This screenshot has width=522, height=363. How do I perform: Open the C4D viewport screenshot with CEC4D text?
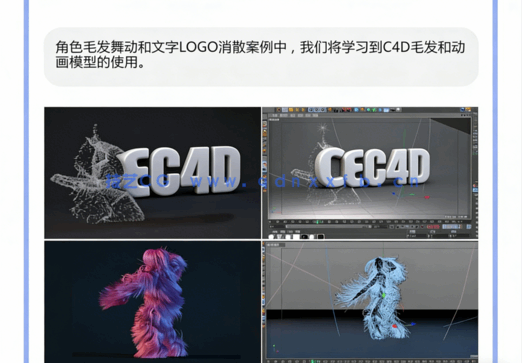370,173
